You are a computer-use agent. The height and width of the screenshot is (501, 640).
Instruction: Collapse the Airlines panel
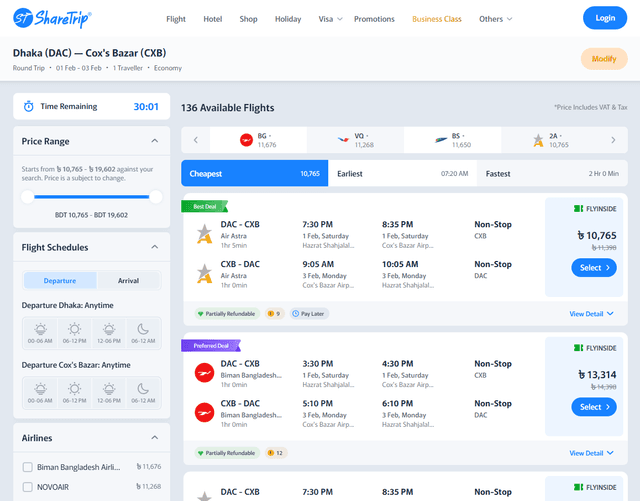click(x=155, y=438)
